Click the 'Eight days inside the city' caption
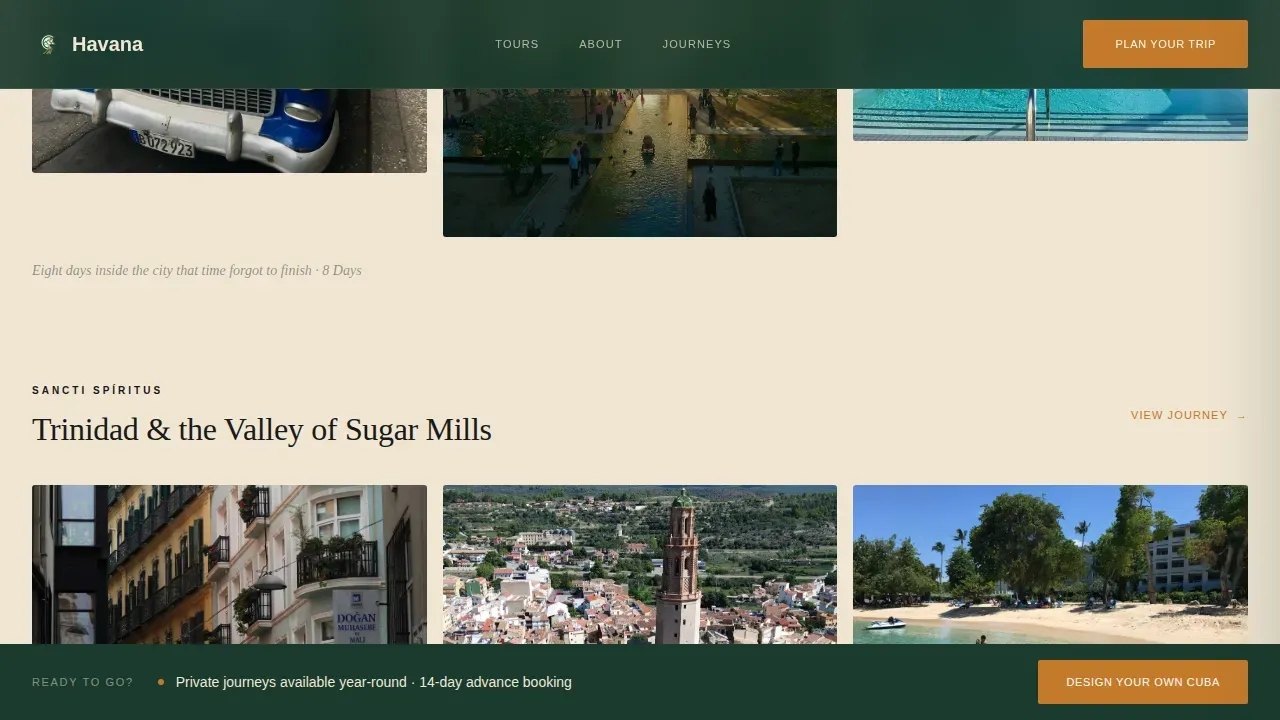 point(197,270)
